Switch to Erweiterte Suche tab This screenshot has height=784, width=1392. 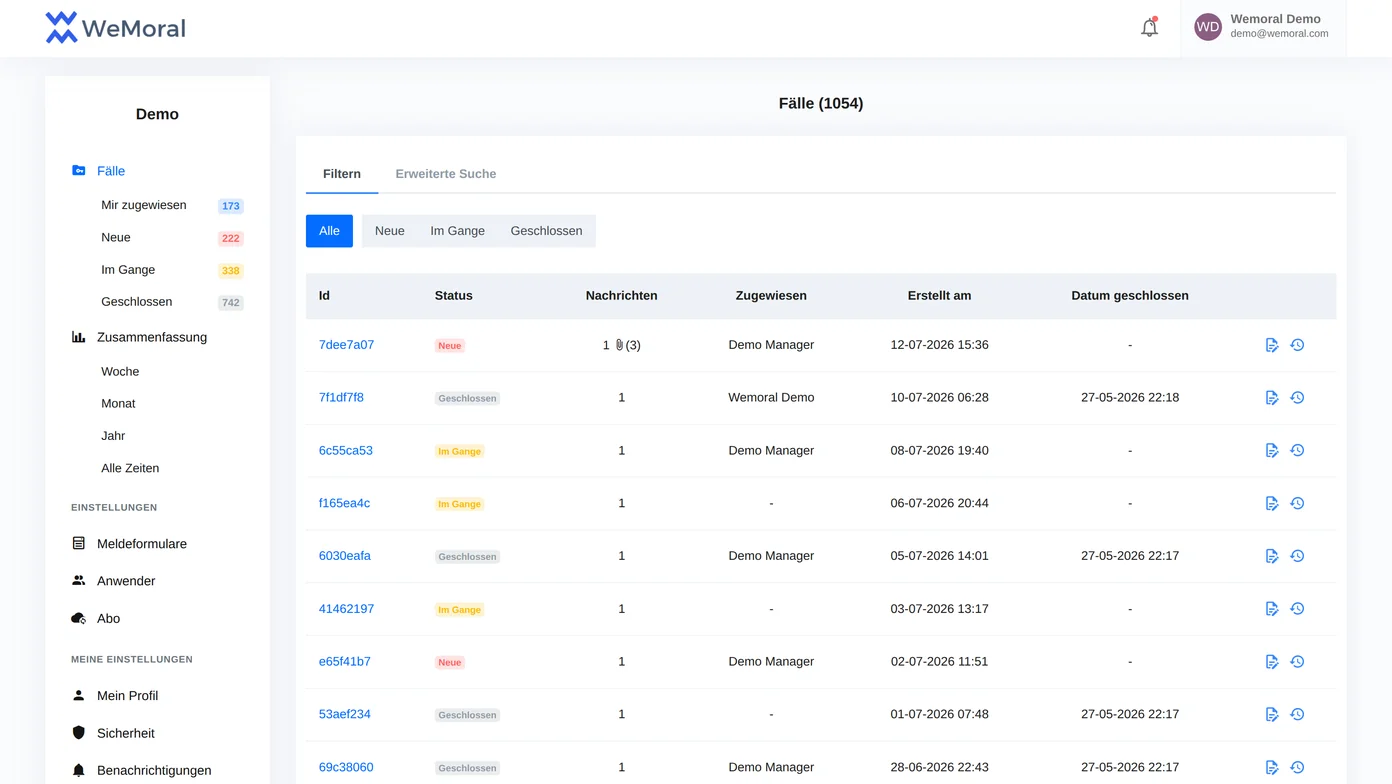[446, 174]
